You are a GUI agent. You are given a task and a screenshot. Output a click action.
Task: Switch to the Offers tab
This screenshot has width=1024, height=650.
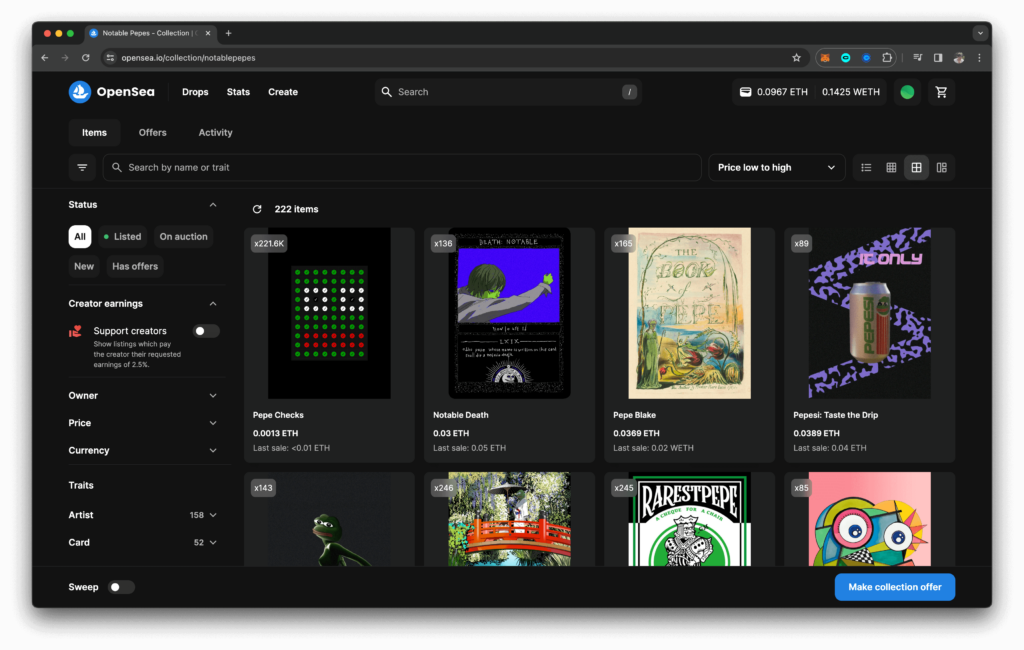[152, 133]
